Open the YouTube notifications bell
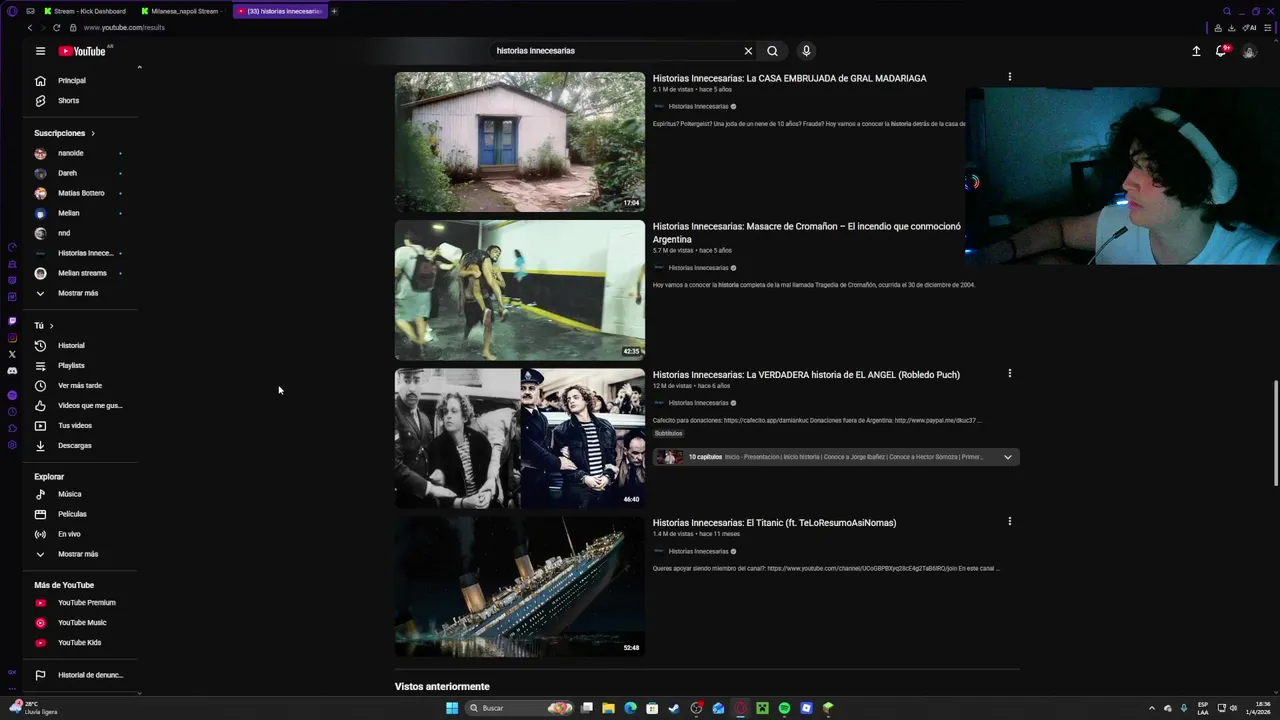 pyautogui.click(x=1221, y=51)
